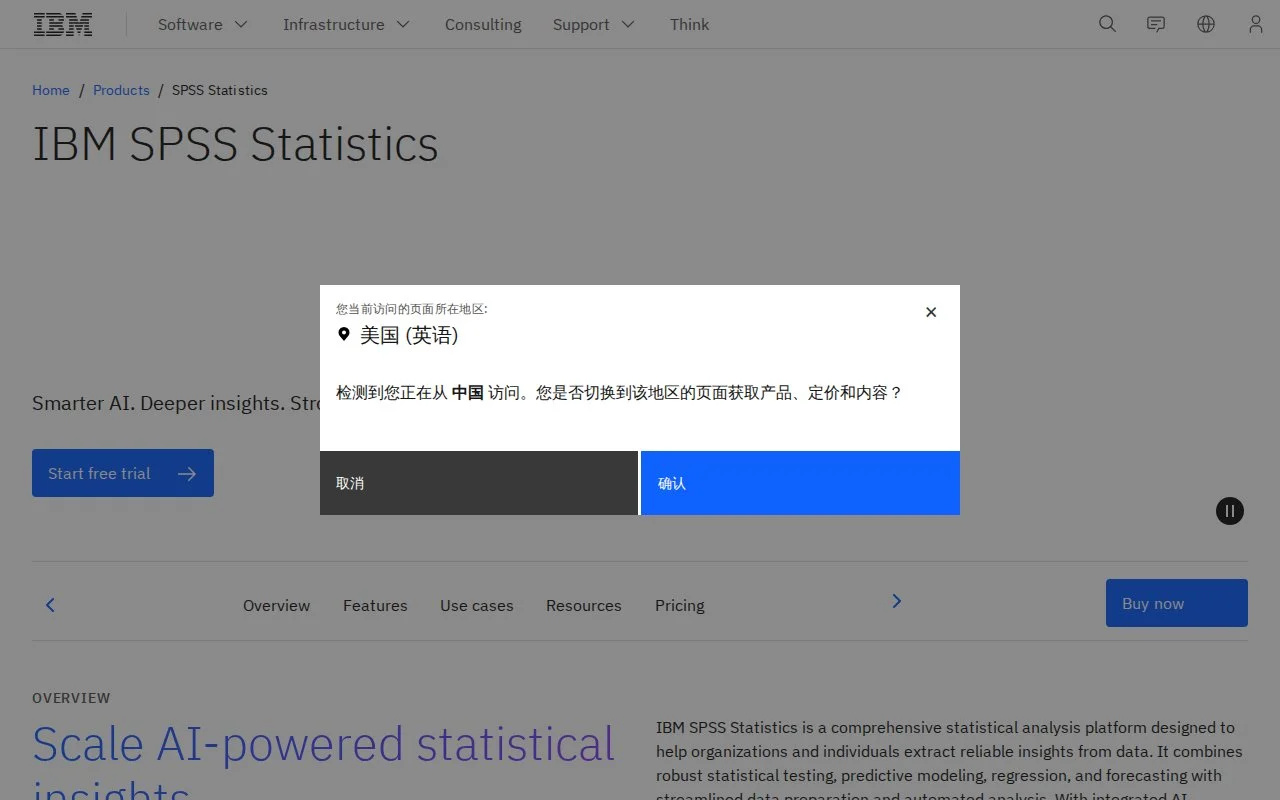Viewport: 1280px width, 800px height.
Task: Close the region dialog with X
Action: click(931, 312)
